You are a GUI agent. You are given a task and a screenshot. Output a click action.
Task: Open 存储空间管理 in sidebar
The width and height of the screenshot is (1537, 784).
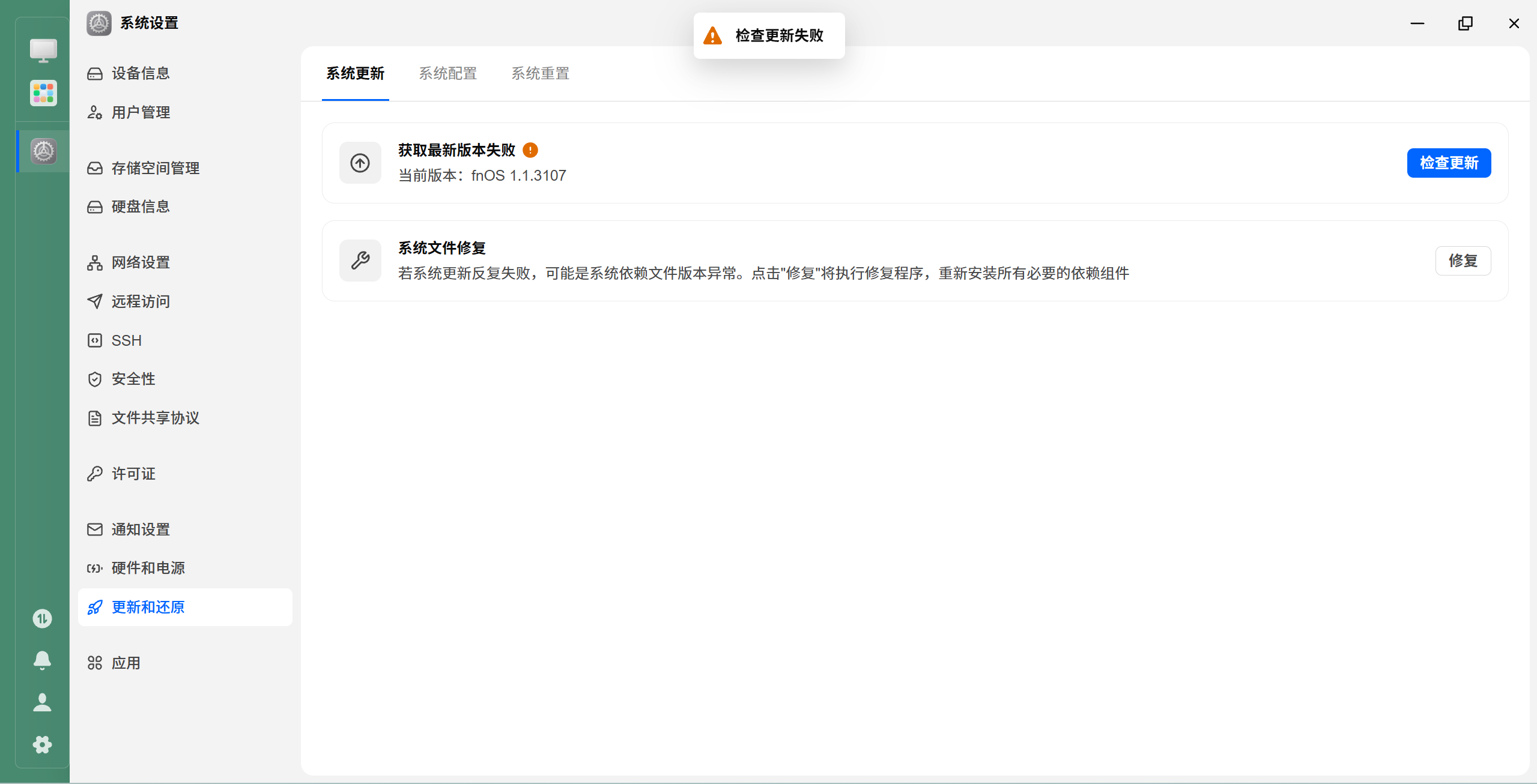185,168
